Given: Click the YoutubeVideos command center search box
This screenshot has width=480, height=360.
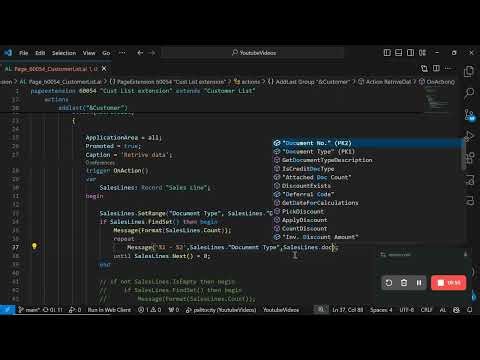Looking at the screenshot, I should tap(253, 53).
